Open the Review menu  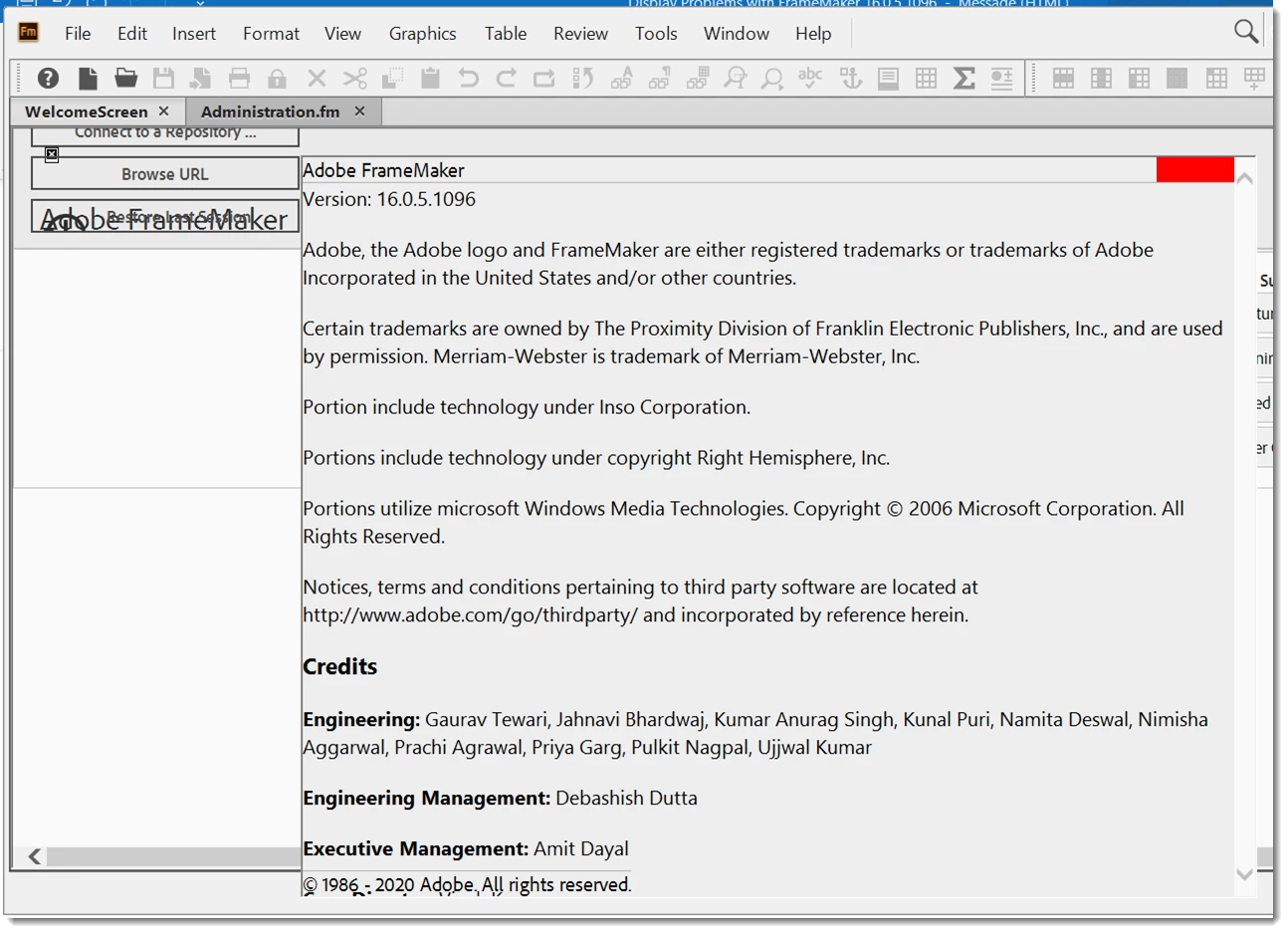click(580, 34)
